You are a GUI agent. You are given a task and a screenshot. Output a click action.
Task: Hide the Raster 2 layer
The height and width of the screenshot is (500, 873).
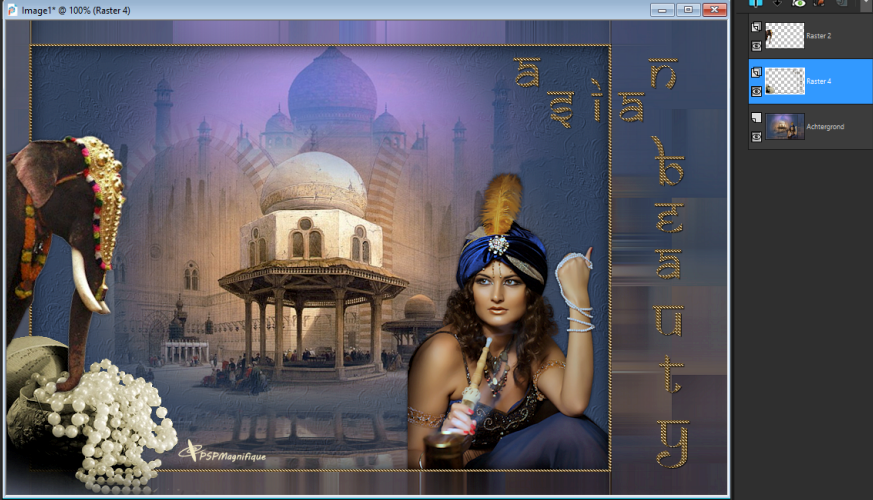[756, 45]
